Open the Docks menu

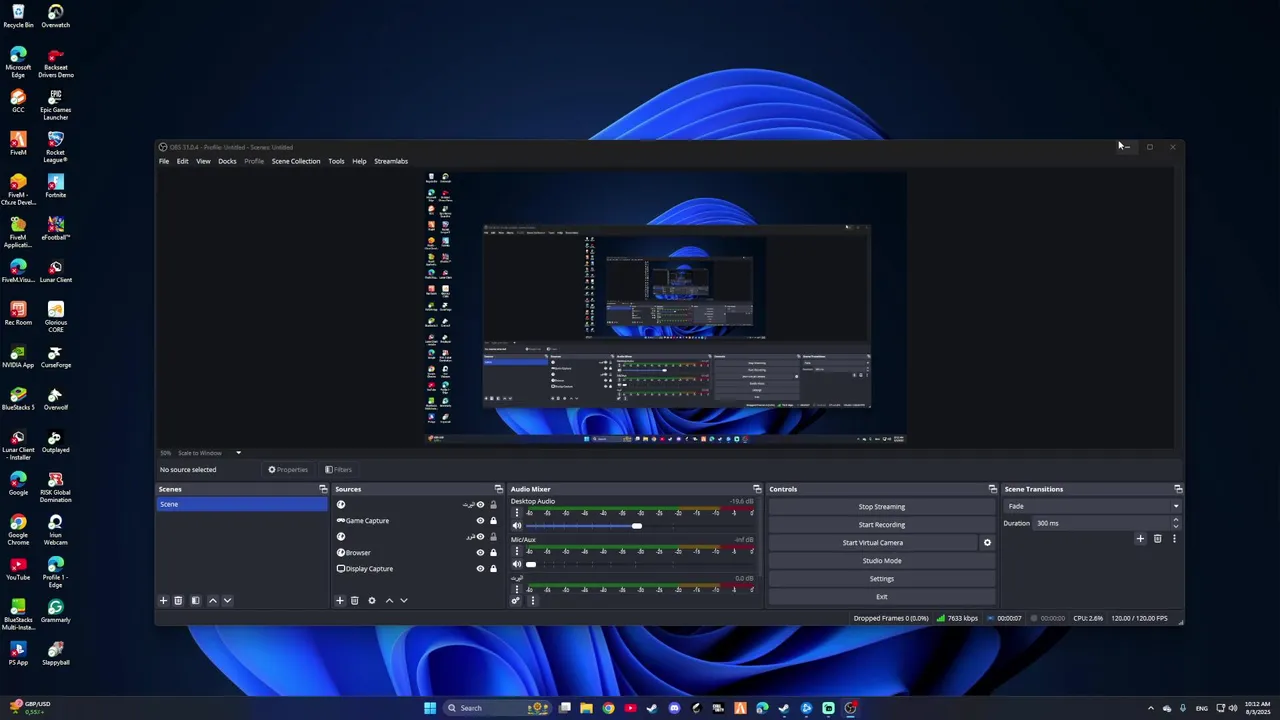227,161
